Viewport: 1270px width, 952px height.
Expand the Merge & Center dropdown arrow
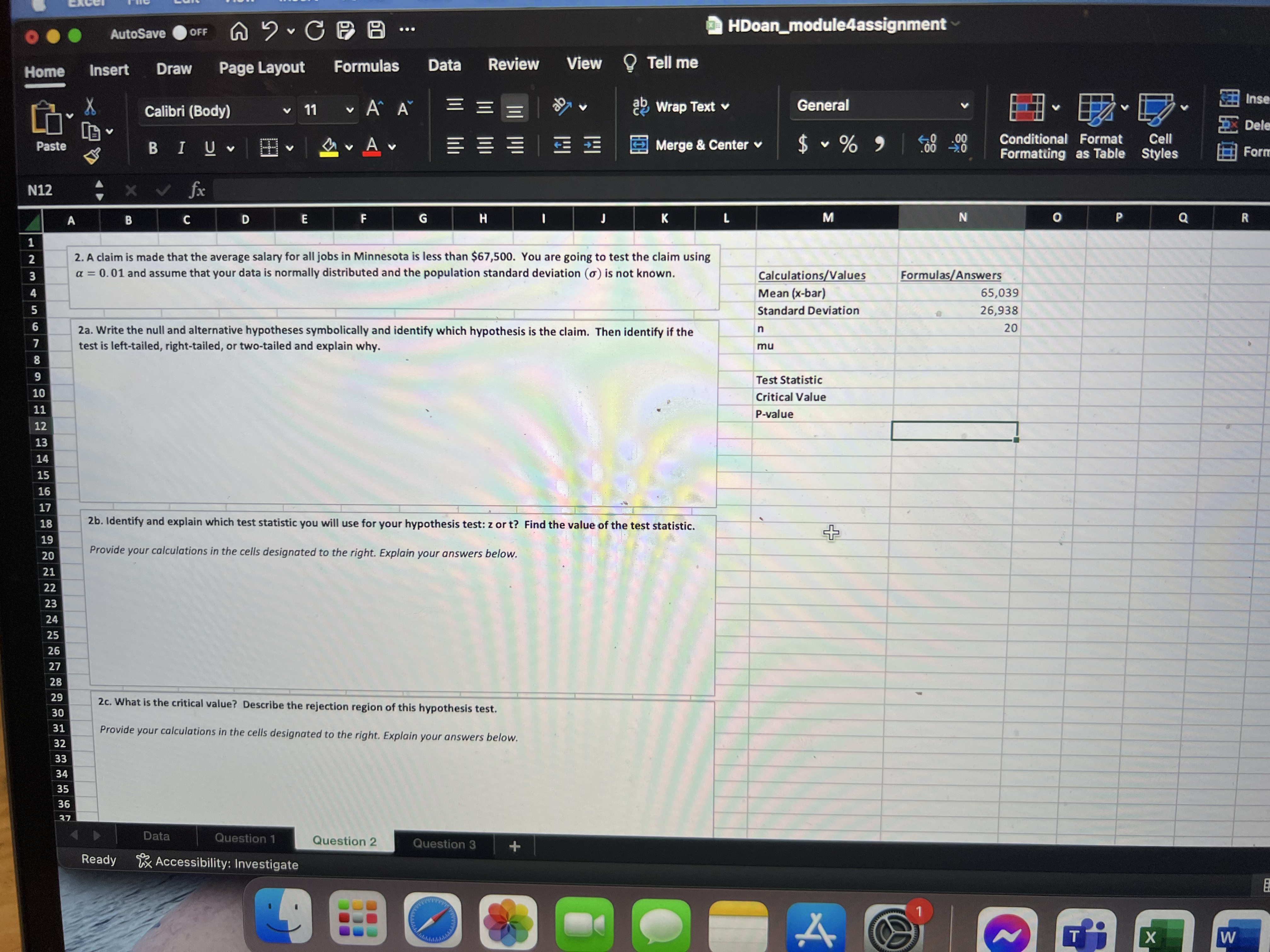coord(758,144)
